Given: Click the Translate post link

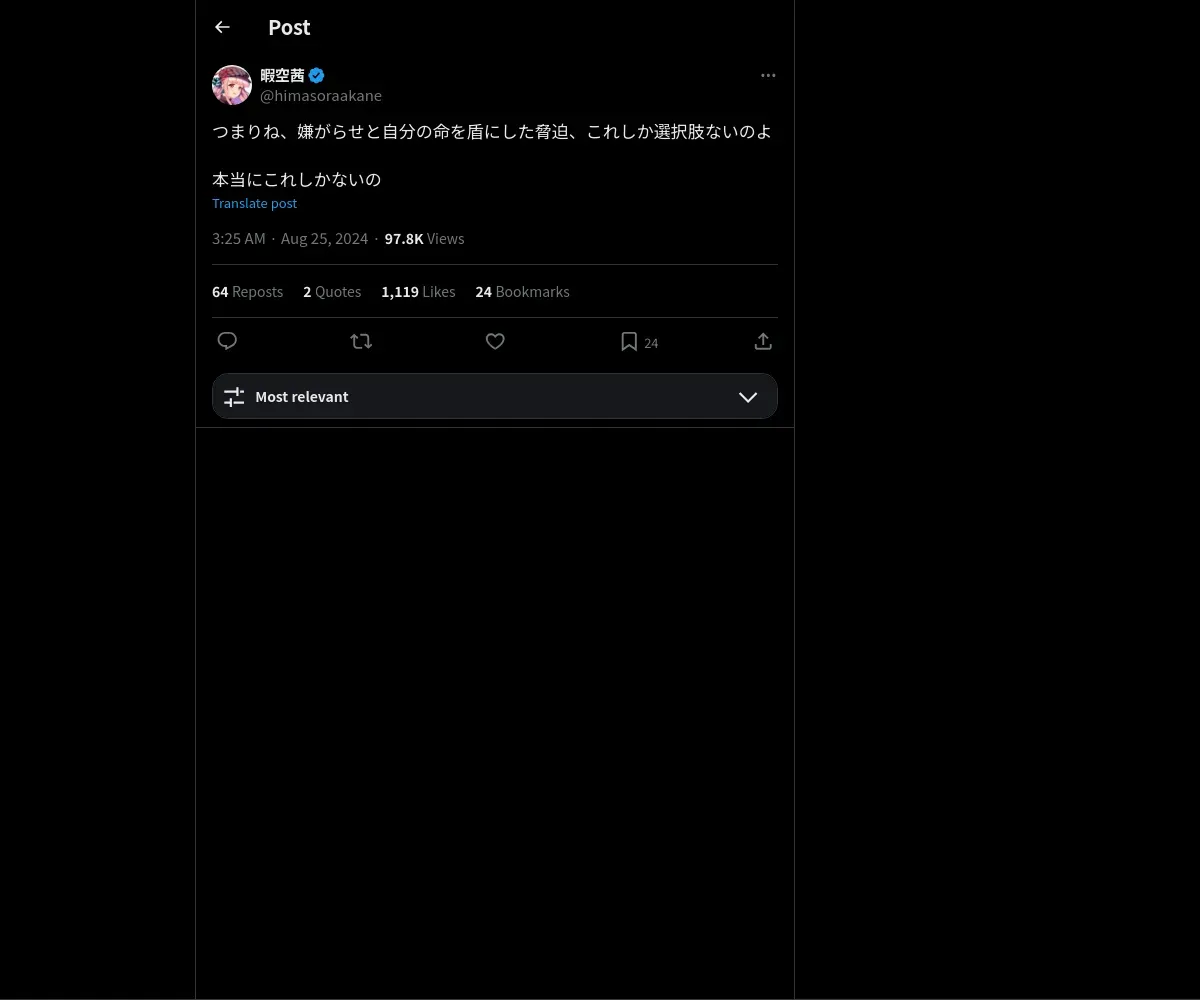Looking at the screenshot, I should [254, 203].
